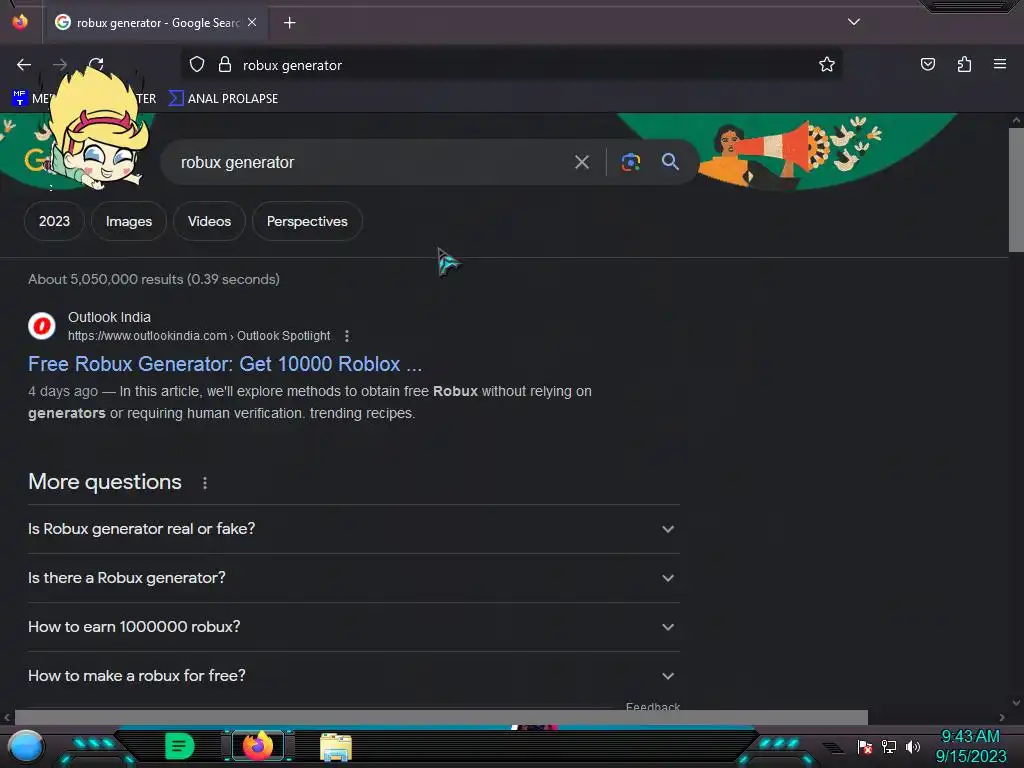This screenshot has height=768, width=1024.
Task: Expand 'Is there a Robux generator?' question
Action: pos(353,578)
